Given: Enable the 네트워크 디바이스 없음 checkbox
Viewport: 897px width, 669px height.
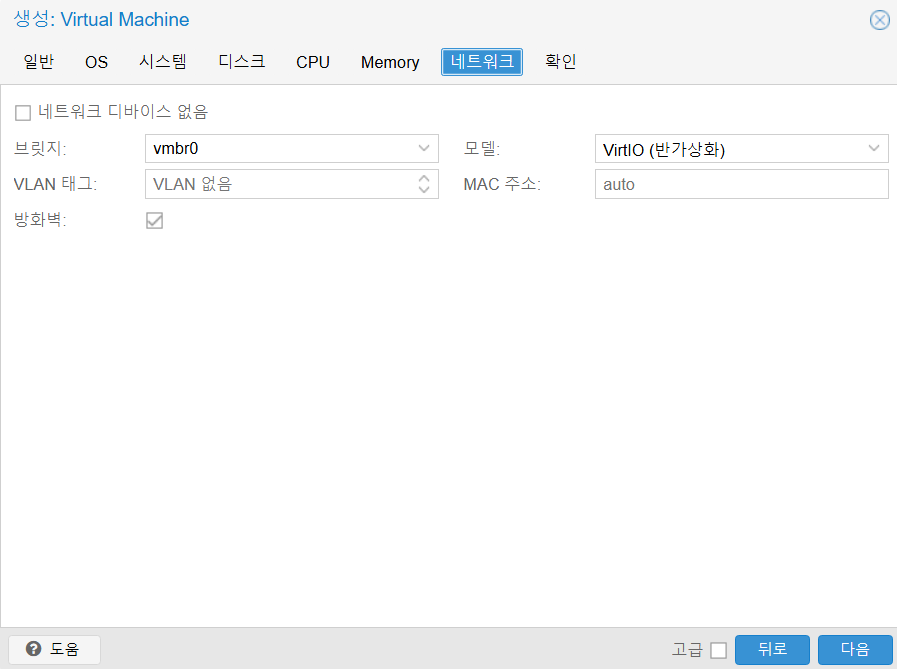Looking at the screenshot, I should point(23,113).
